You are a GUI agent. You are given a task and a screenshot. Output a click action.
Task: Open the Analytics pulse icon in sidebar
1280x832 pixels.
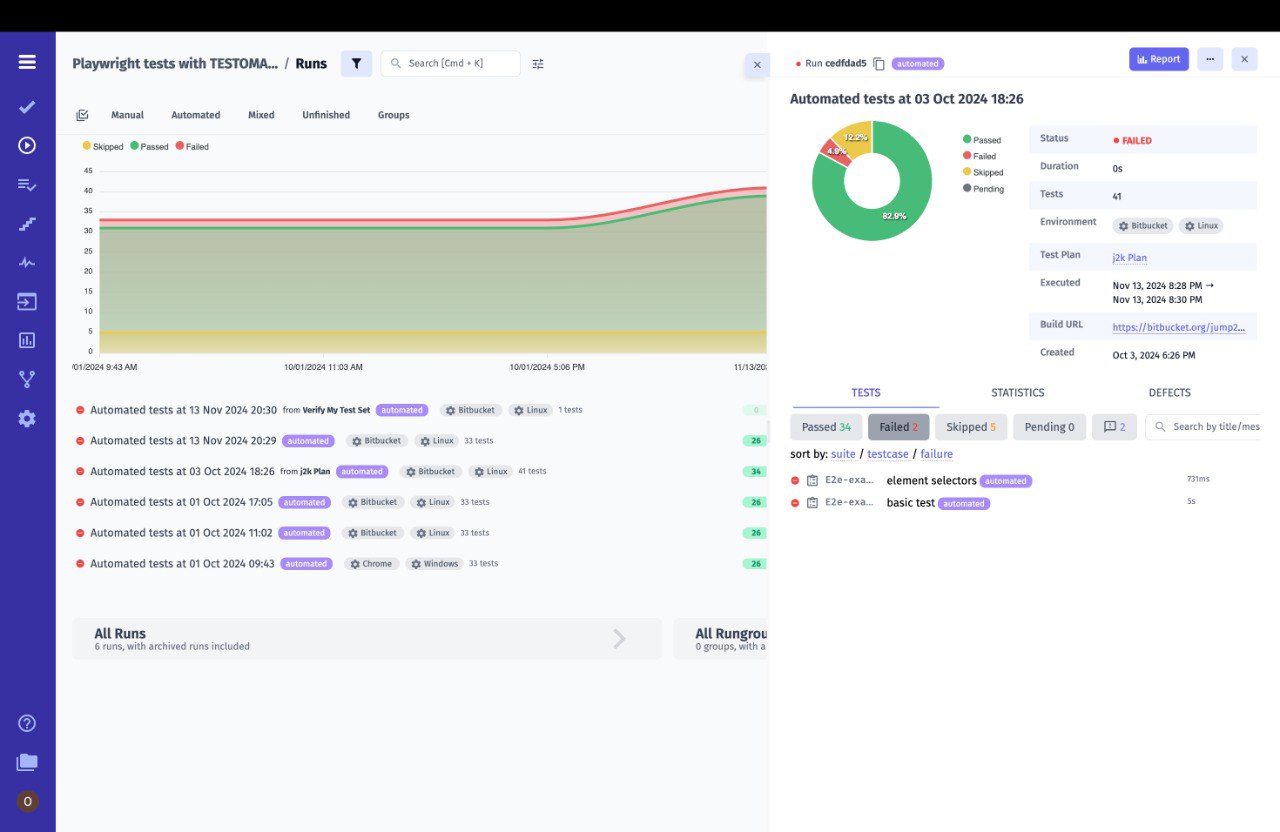point(26,262)
